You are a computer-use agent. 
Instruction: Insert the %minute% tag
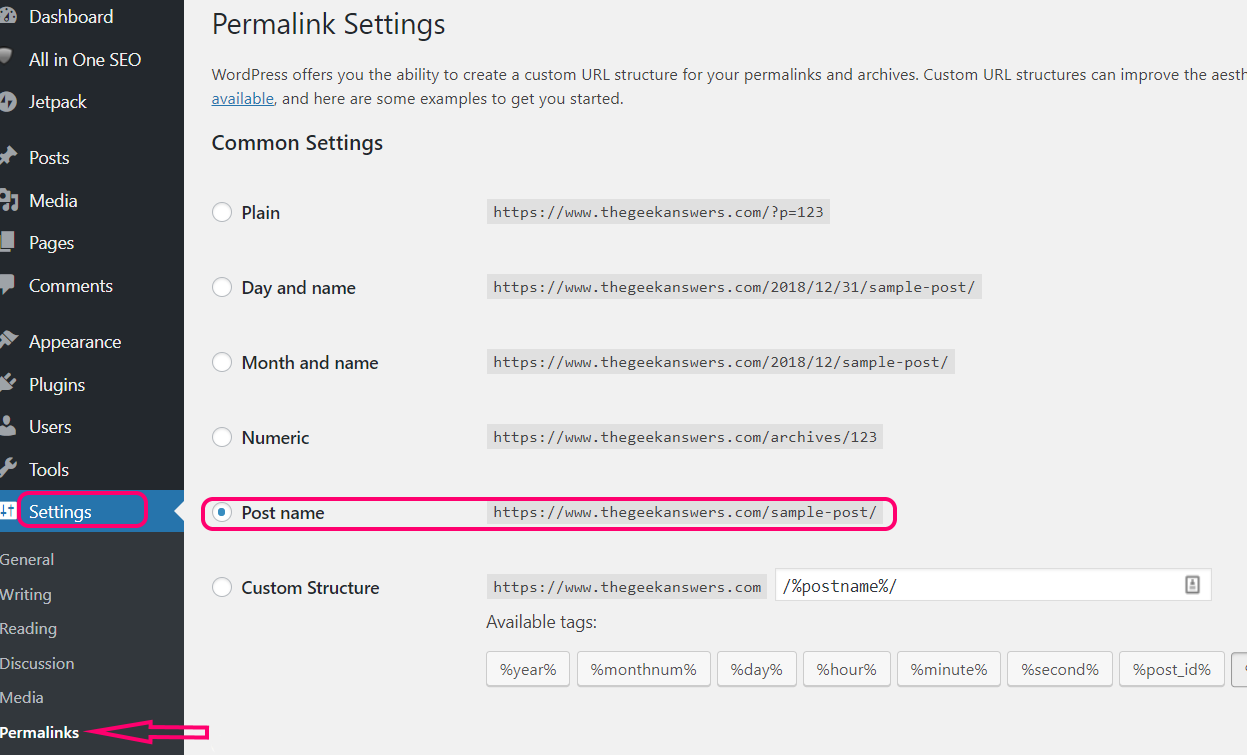pos(949,669)
